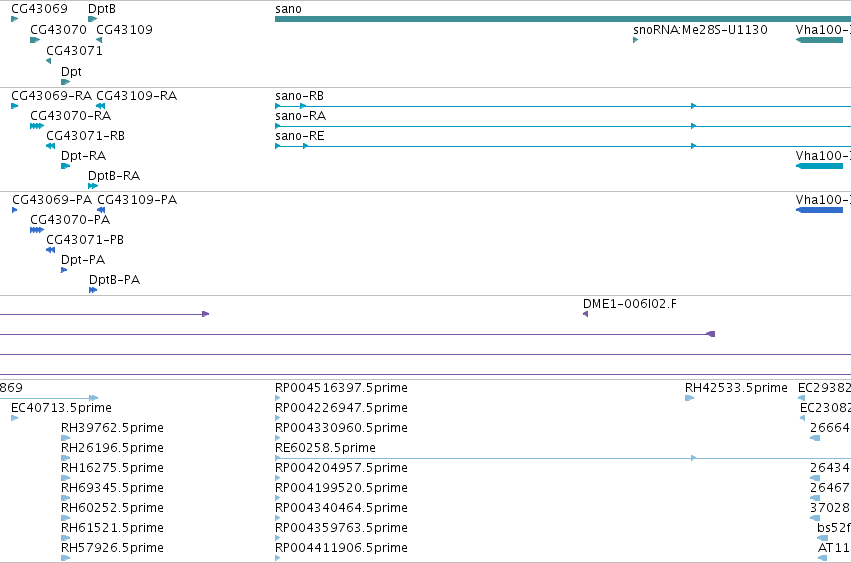Click the CG43070-PA protein label
This screenshot has height=563, width=851.
pos(70,220)
